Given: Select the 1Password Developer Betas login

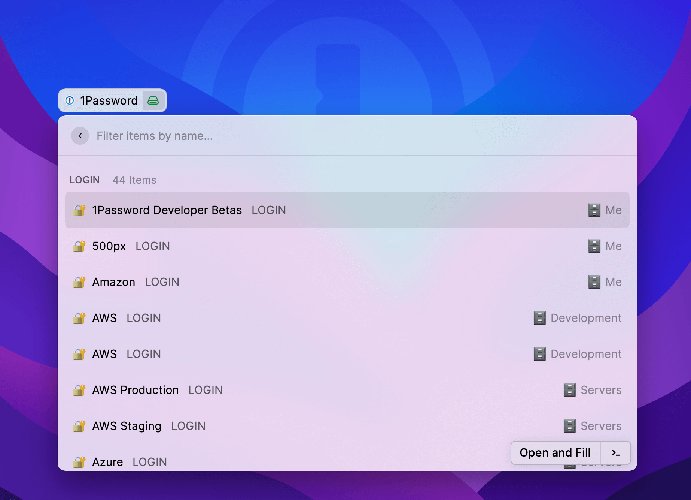Looking at the screenshot, I should pyautogui.click(x=347, y=210).
